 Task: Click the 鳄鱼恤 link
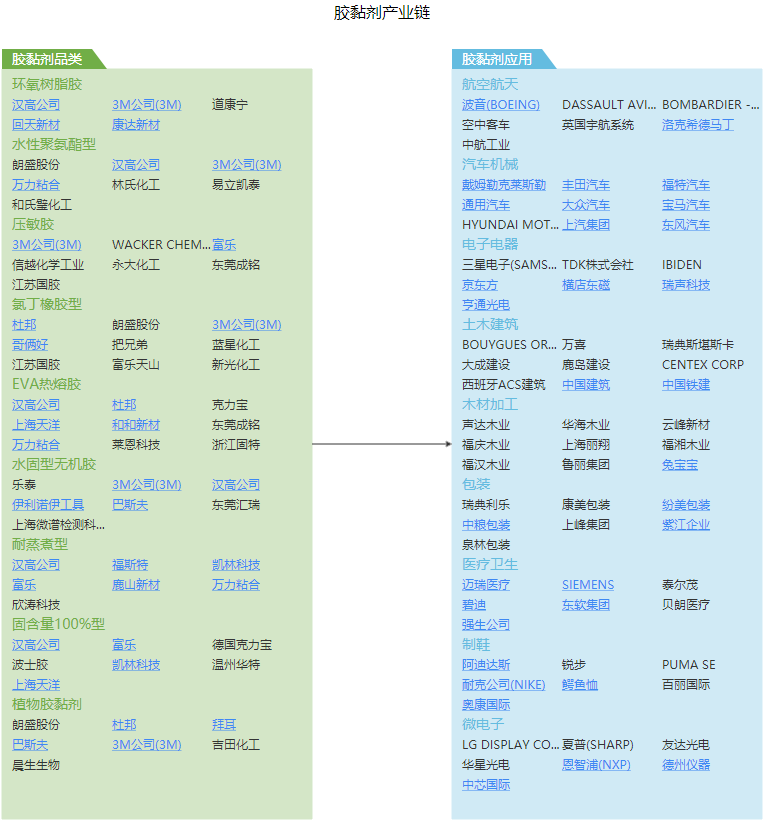[x=580, y=685]
